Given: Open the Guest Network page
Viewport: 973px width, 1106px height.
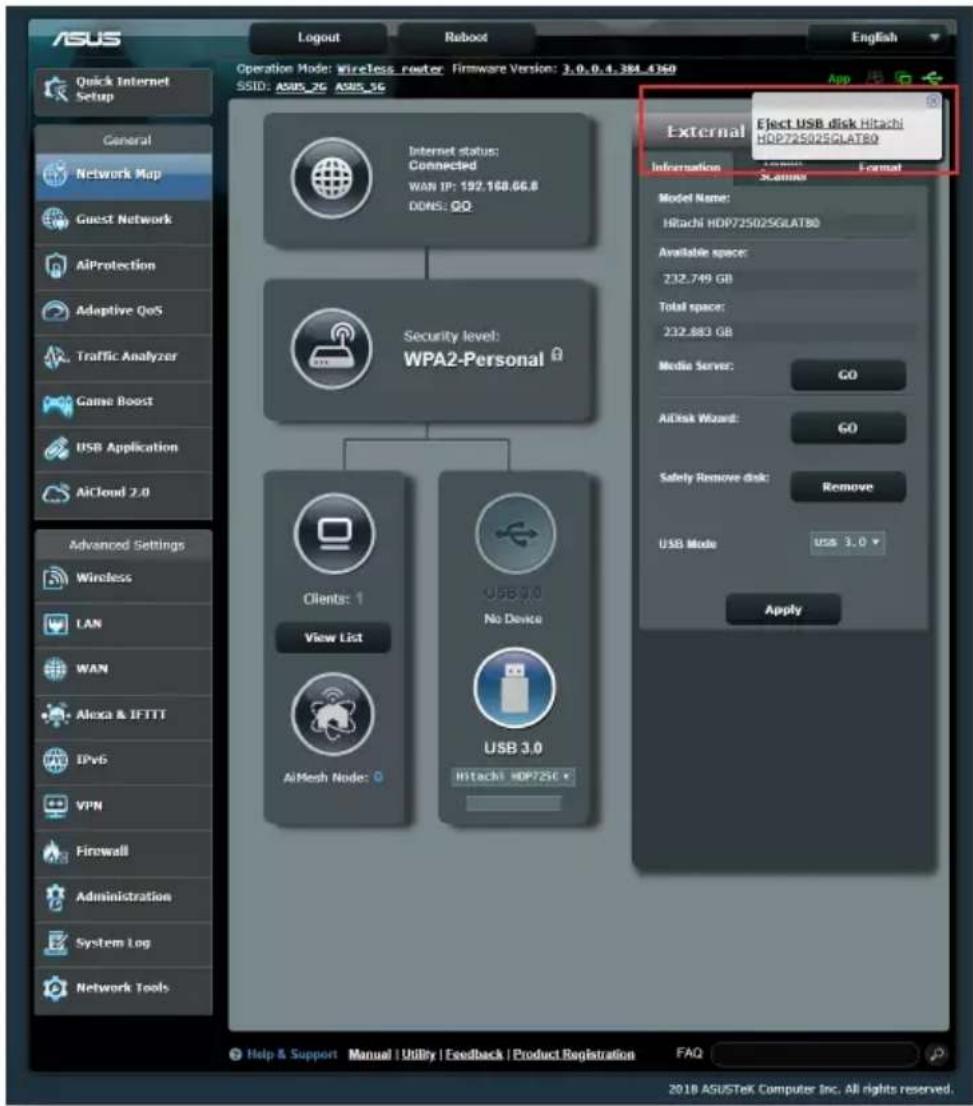Looking at the screenshot, I should (123, 220).
